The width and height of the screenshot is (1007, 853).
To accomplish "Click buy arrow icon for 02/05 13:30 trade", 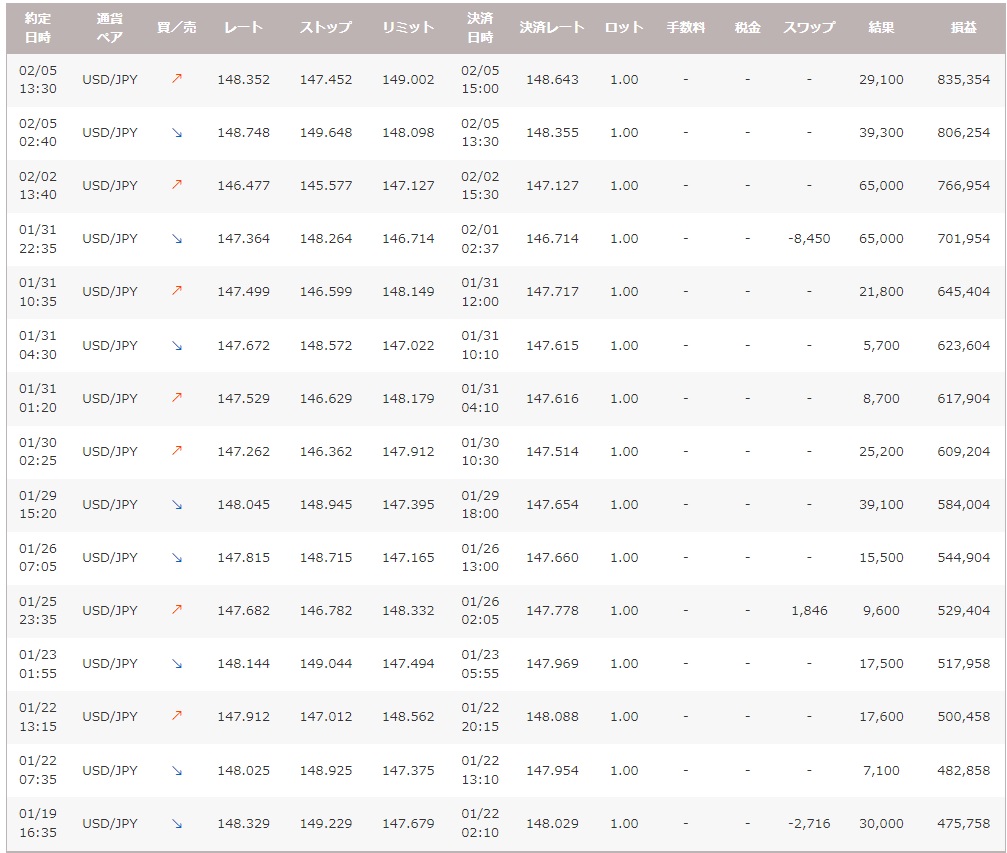I will pos(177,79).
